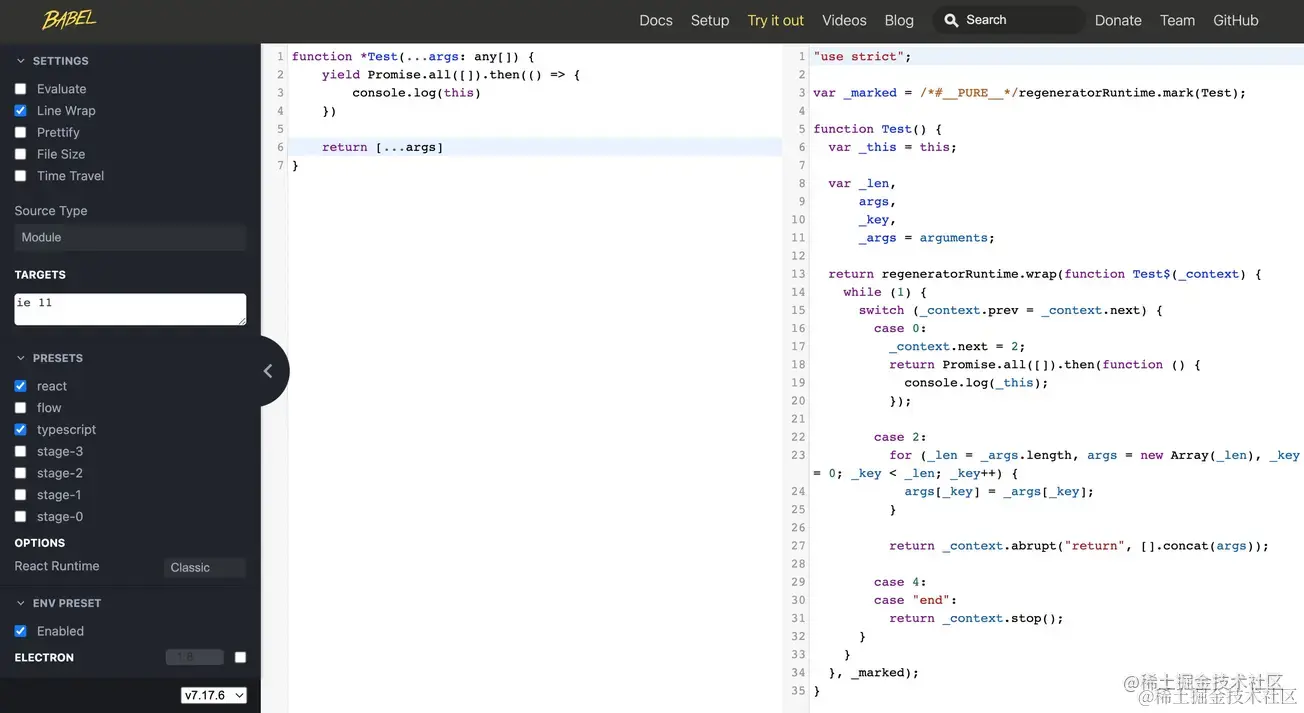Switch to the Try it out tab
Screen dimensions: 1304x713
pyautogui.click(x=775, y=20)
